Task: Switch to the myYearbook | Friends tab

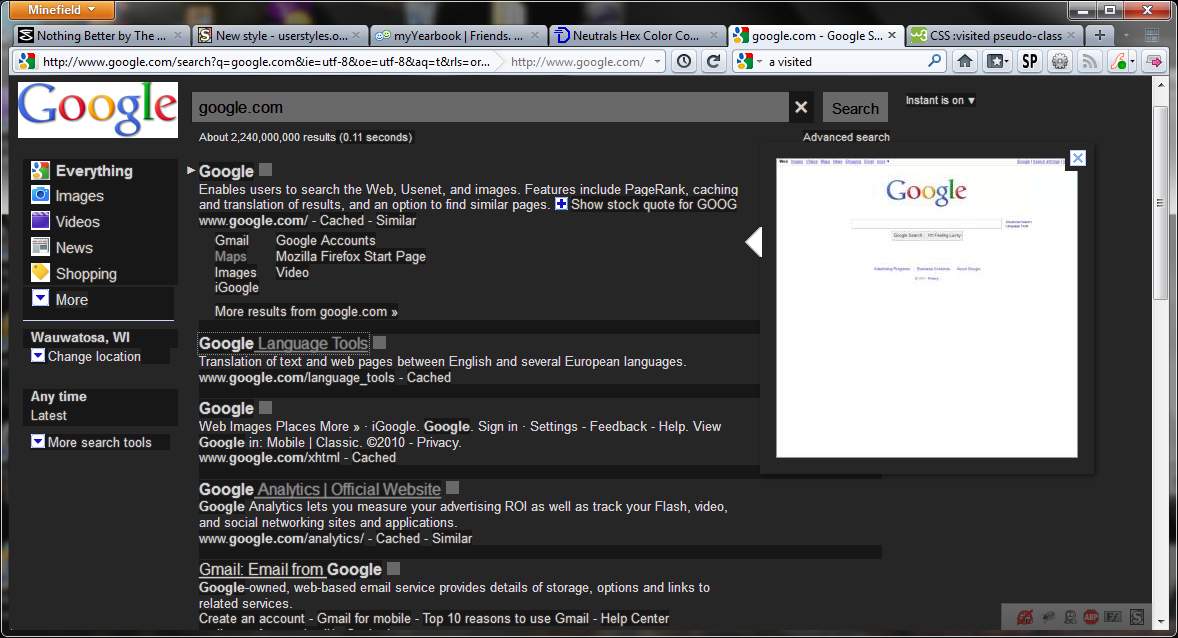Action: click(458, 35)
